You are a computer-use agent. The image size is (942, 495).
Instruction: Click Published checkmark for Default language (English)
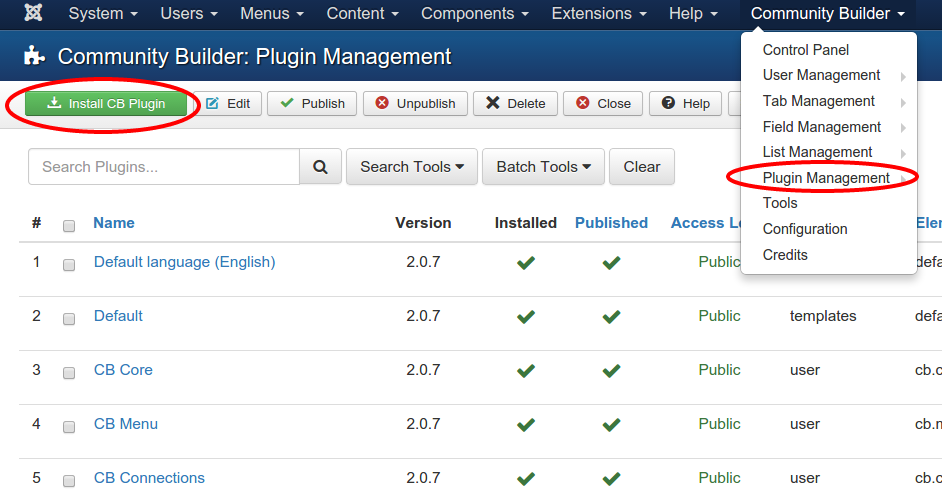(612, 263)
